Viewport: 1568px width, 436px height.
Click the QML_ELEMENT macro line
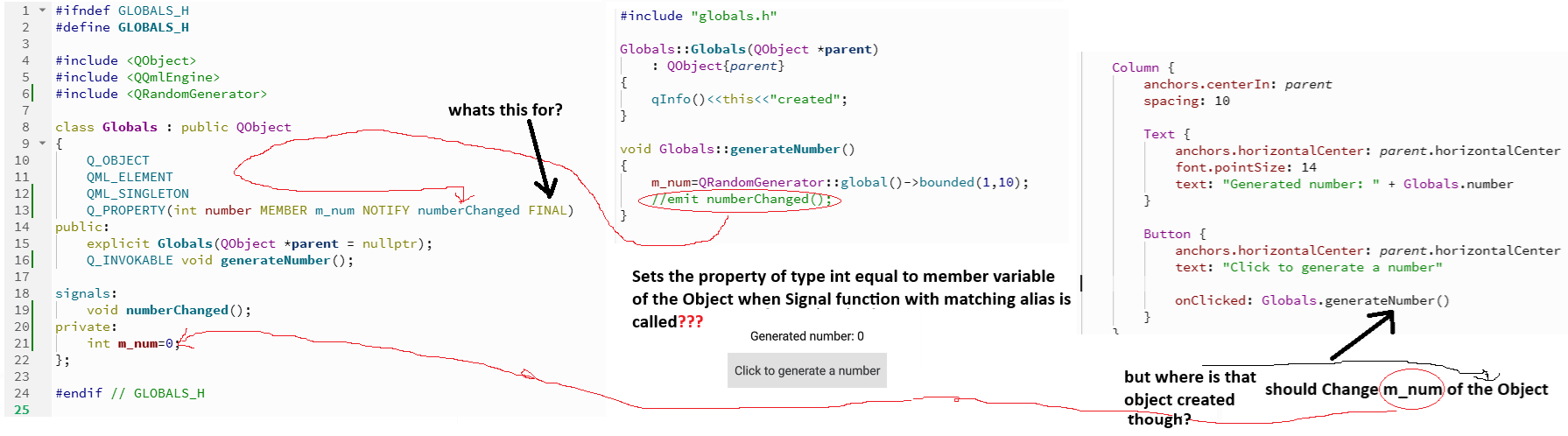(x=130, y=177)
